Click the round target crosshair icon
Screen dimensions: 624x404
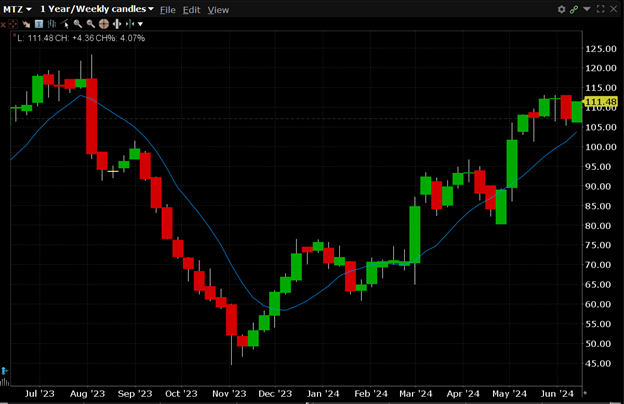point(104,24)
